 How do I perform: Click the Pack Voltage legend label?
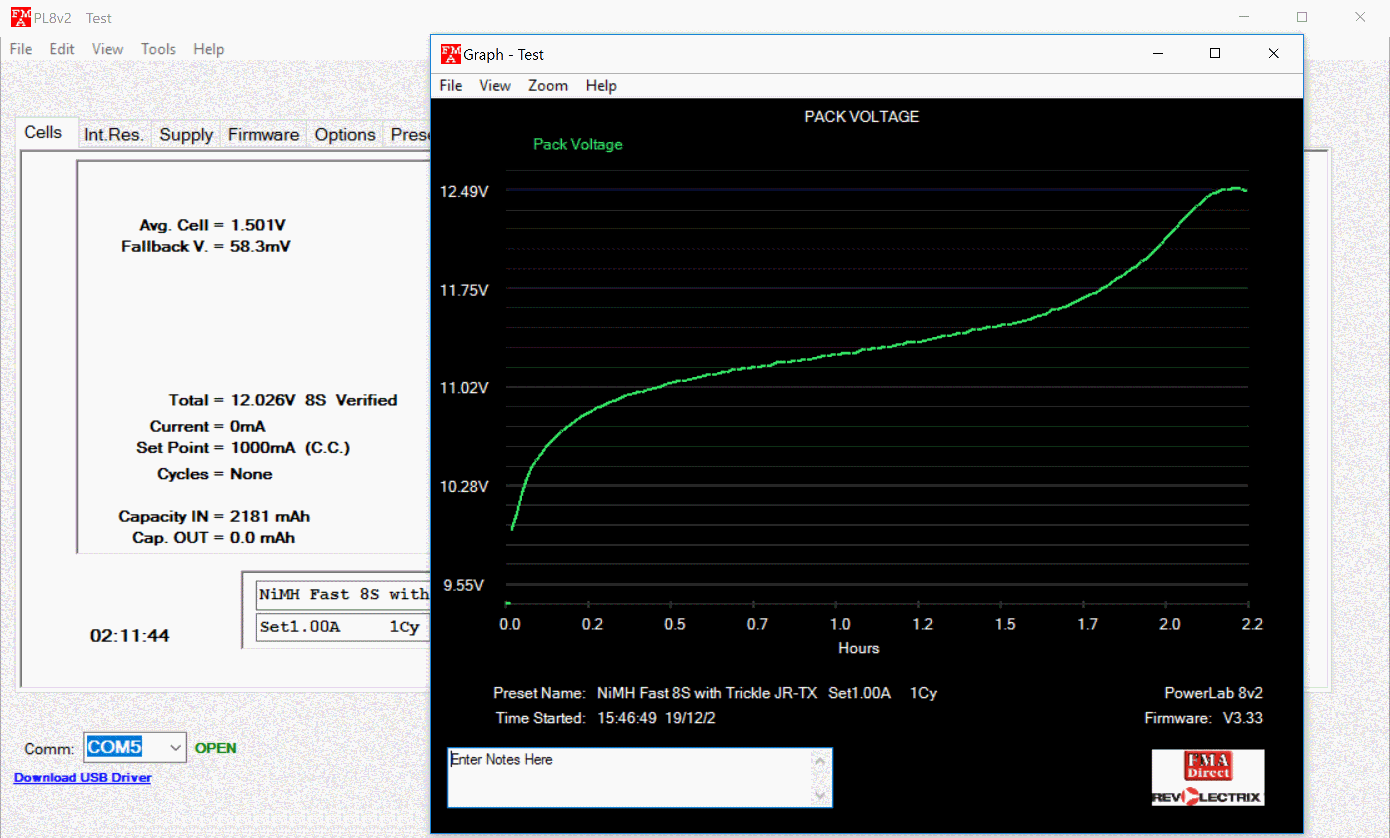pyautogui.click(x=577, y=145)
